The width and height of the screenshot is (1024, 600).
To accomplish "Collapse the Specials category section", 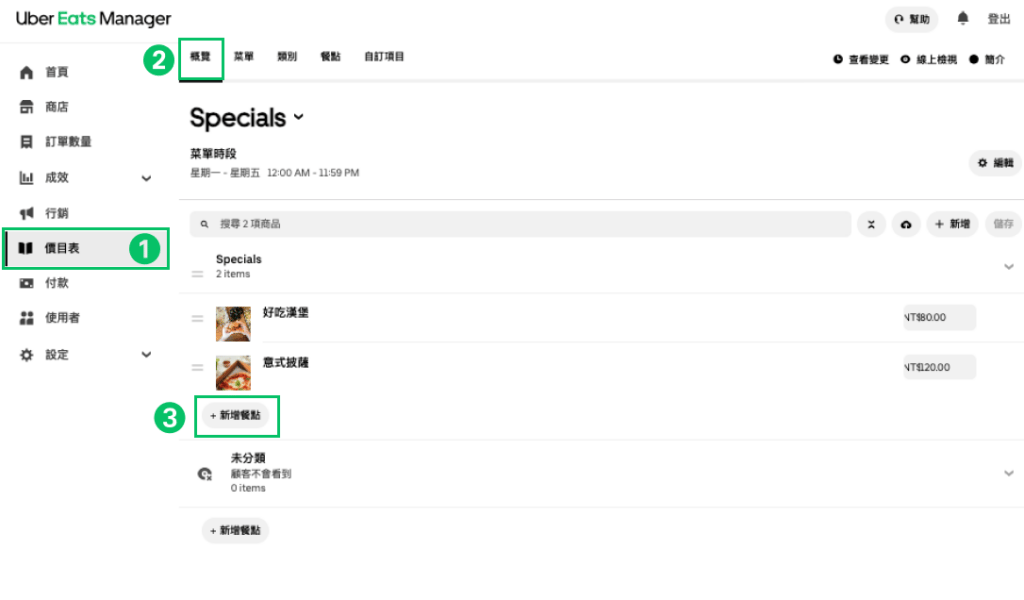I will tap(1008, 266).
